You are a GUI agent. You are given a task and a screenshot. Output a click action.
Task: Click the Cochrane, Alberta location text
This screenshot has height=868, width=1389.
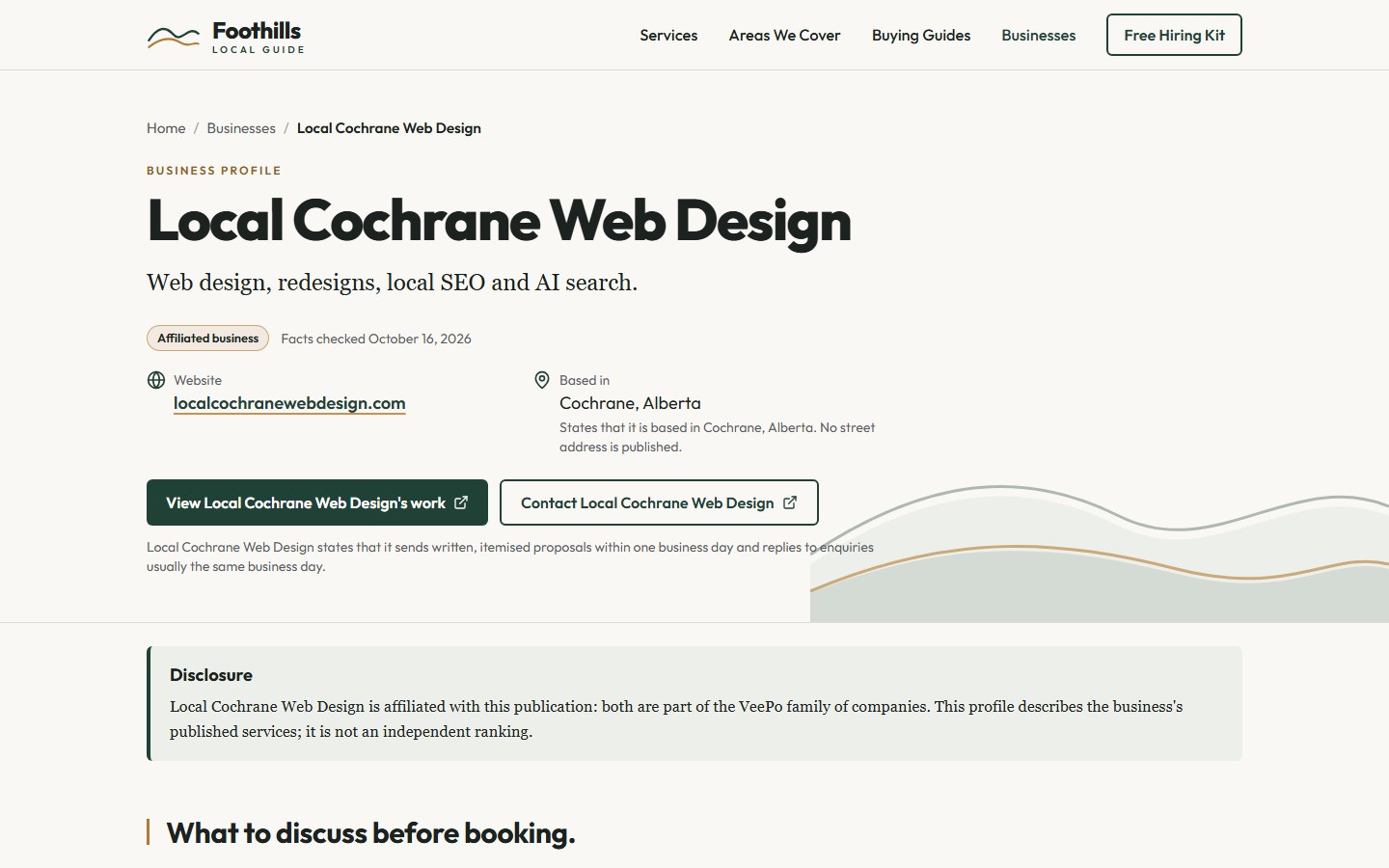point(630,403)
